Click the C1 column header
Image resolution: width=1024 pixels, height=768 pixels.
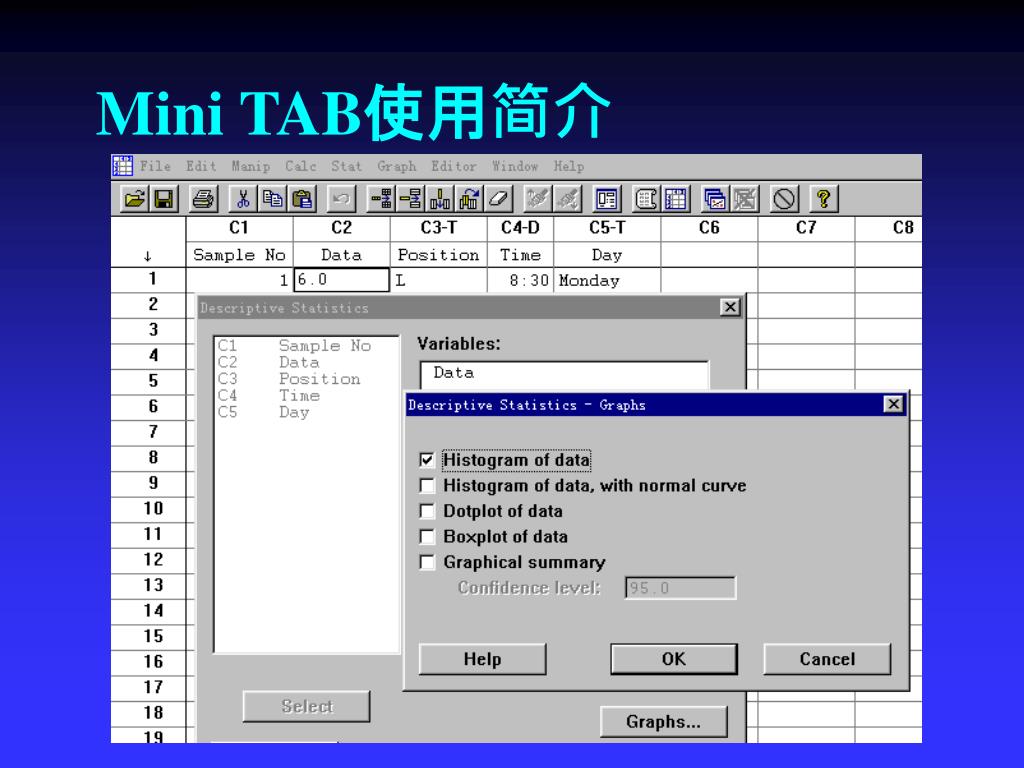[239, 228]
